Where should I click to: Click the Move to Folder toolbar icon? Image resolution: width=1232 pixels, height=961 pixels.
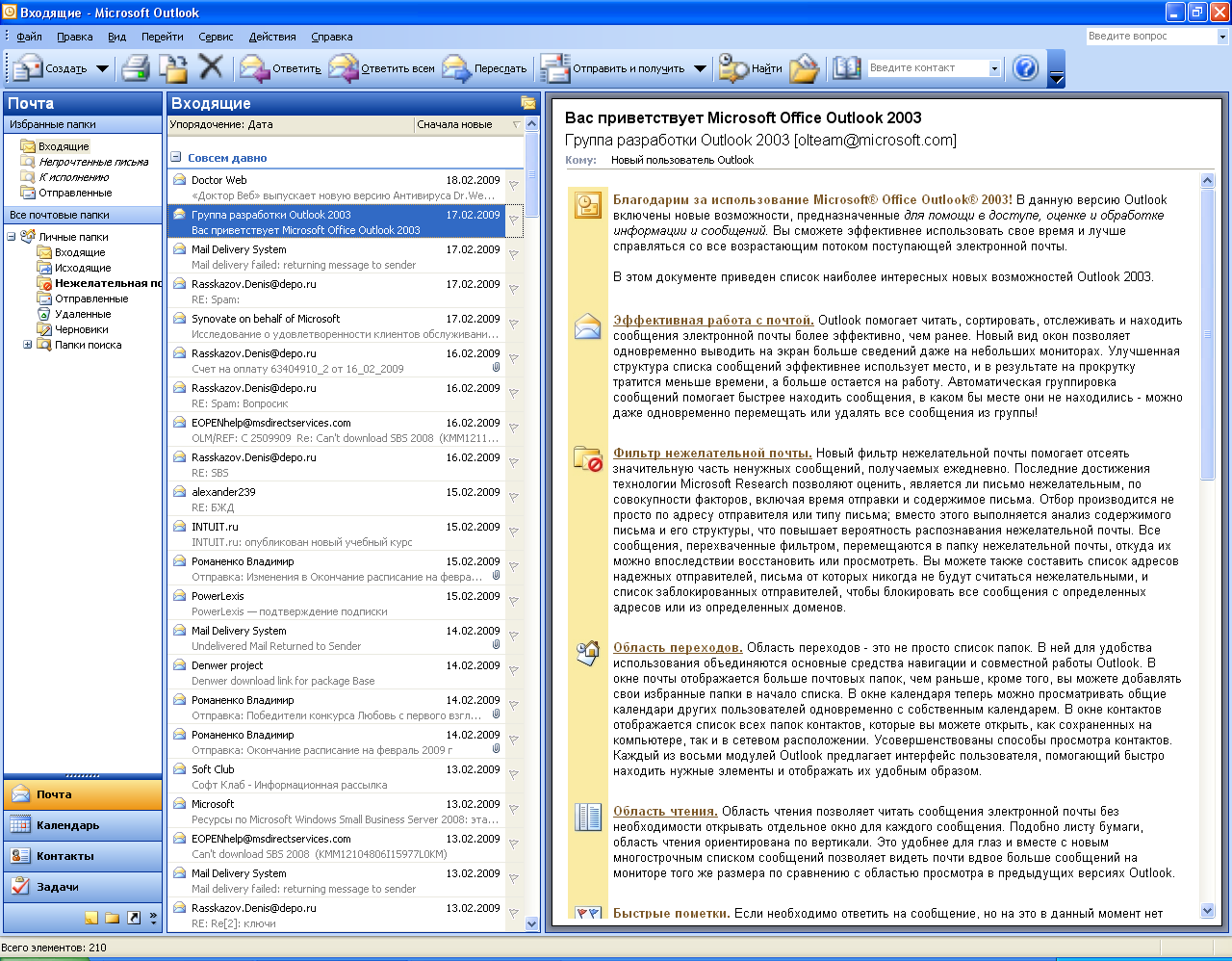coord(173,68)
